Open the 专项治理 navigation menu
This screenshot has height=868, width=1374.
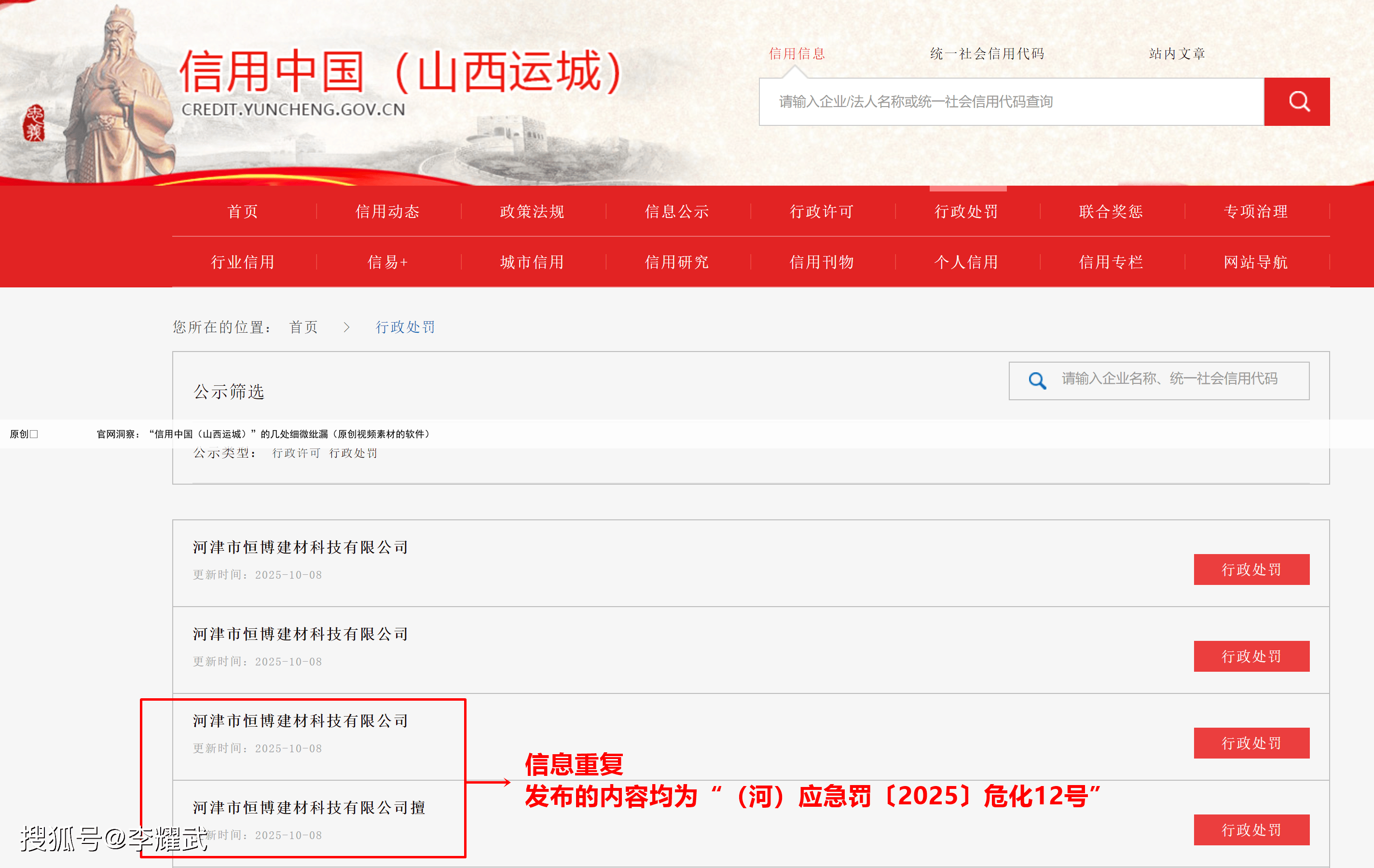click(x=1255, y=212)
